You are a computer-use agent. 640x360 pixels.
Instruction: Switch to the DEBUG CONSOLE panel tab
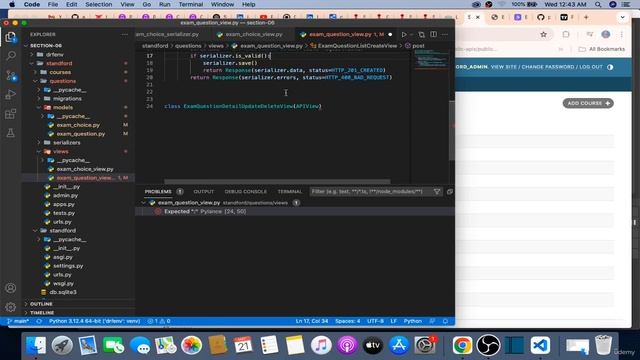click(246, 191)
